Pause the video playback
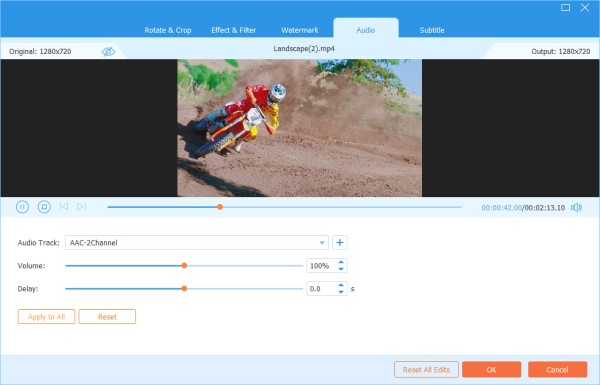The image size is (600, 385). click(22, 207)
